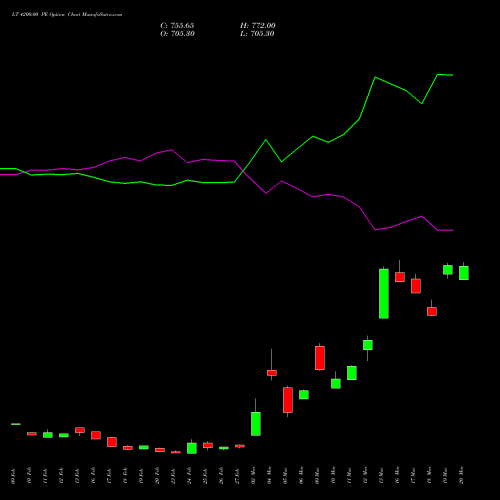Click the 09 Feb date label
Viewport: 500px width, 500px height.
(x=13, y=475)
